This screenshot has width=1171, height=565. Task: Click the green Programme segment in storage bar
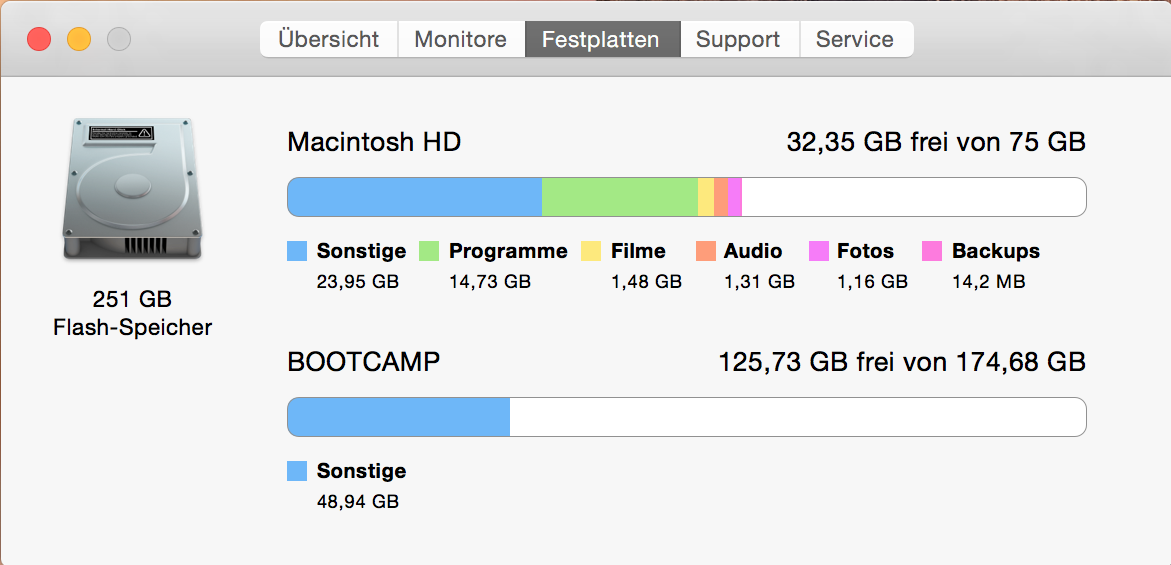tap(619, 197)
